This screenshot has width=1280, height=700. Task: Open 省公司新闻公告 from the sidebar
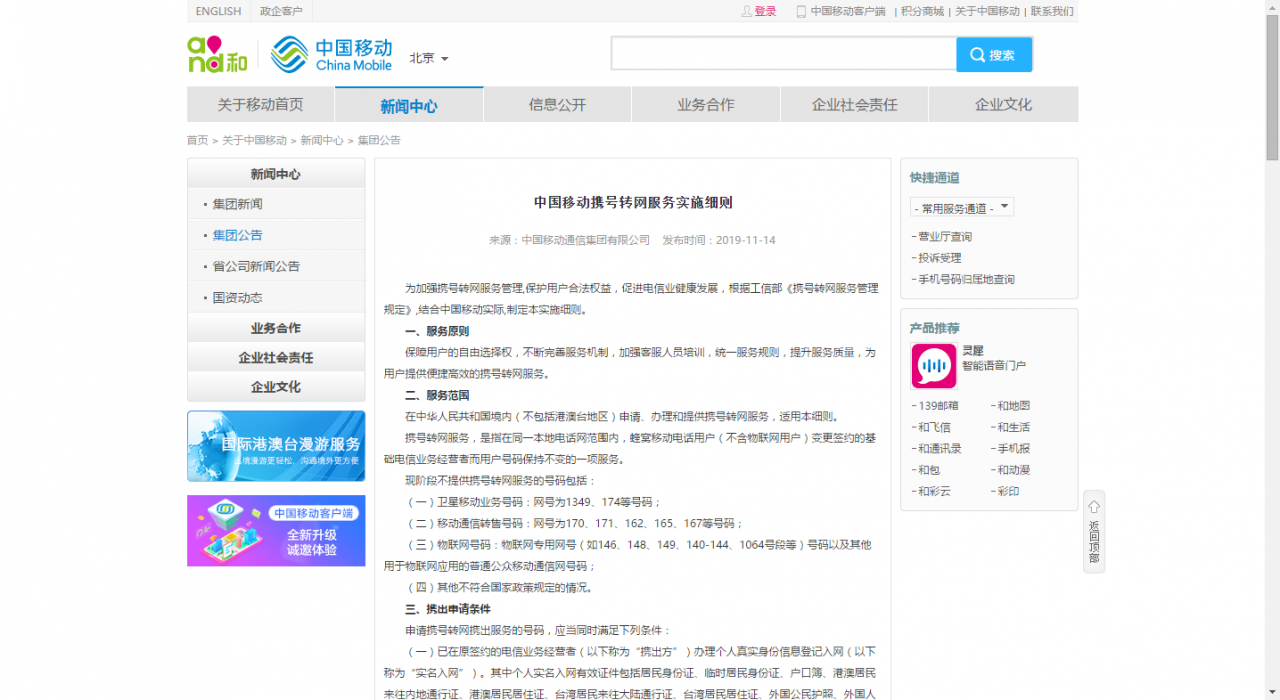(x=247, y=265)
